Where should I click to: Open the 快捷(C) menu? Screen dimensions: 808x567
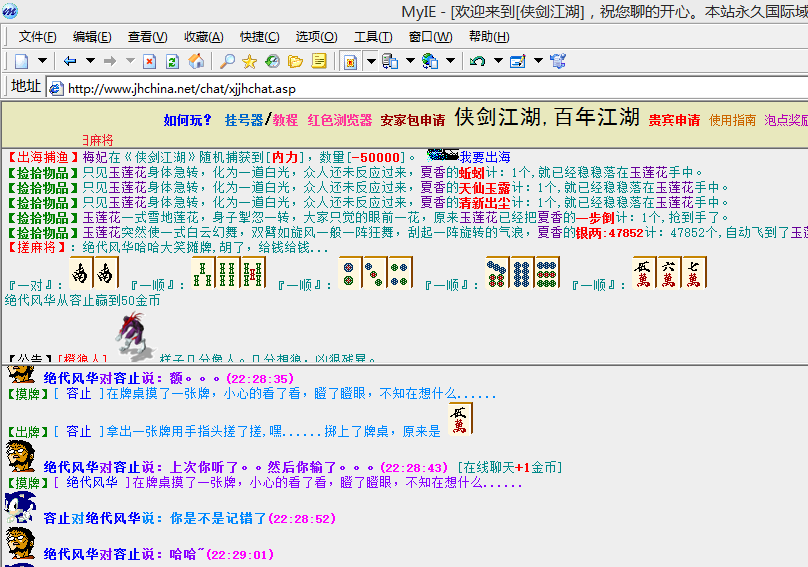point(260,37)
